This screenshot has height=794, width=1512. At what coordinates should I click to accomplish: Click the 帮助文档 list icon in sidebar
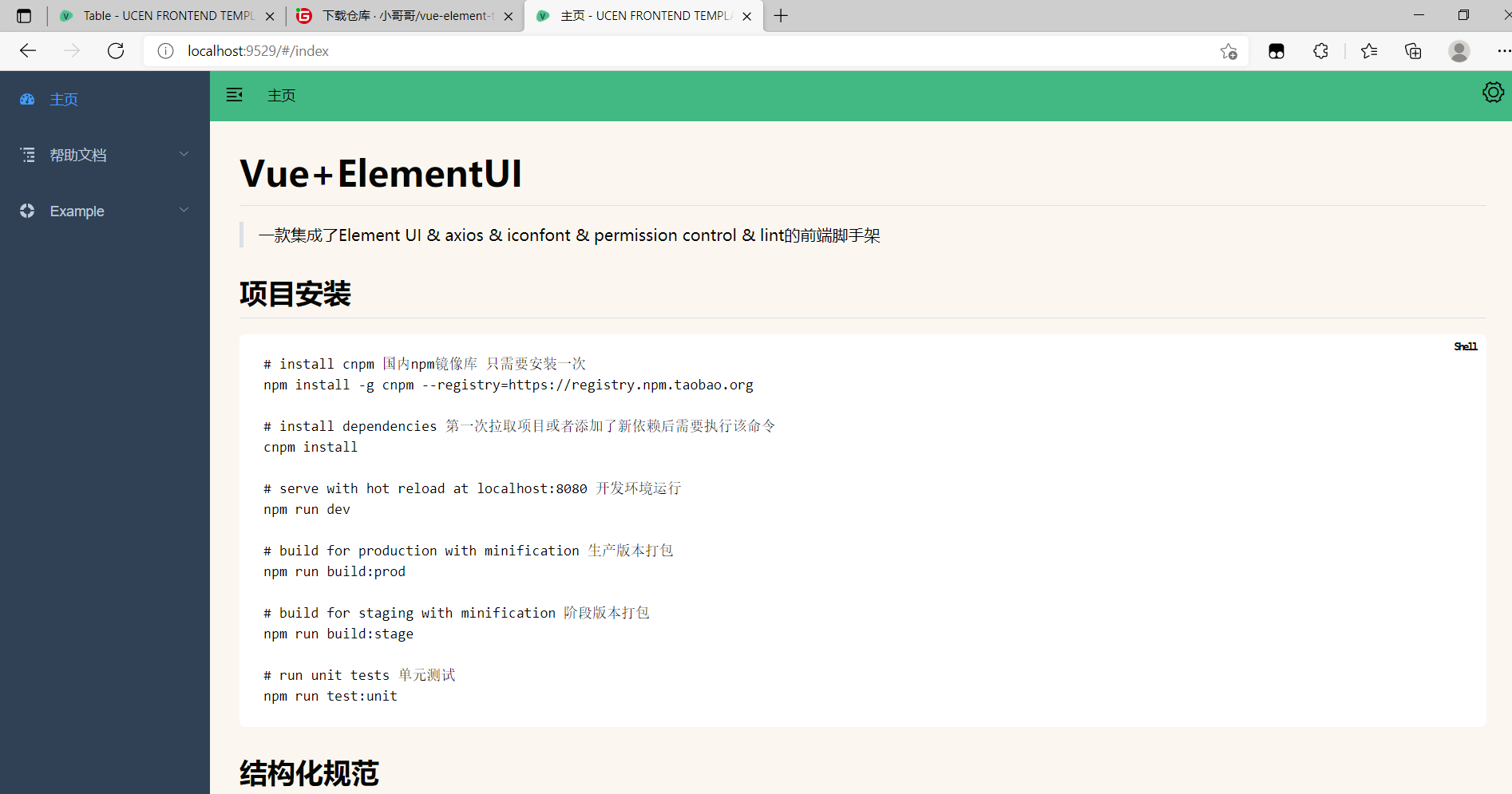(x=28, y=155)
